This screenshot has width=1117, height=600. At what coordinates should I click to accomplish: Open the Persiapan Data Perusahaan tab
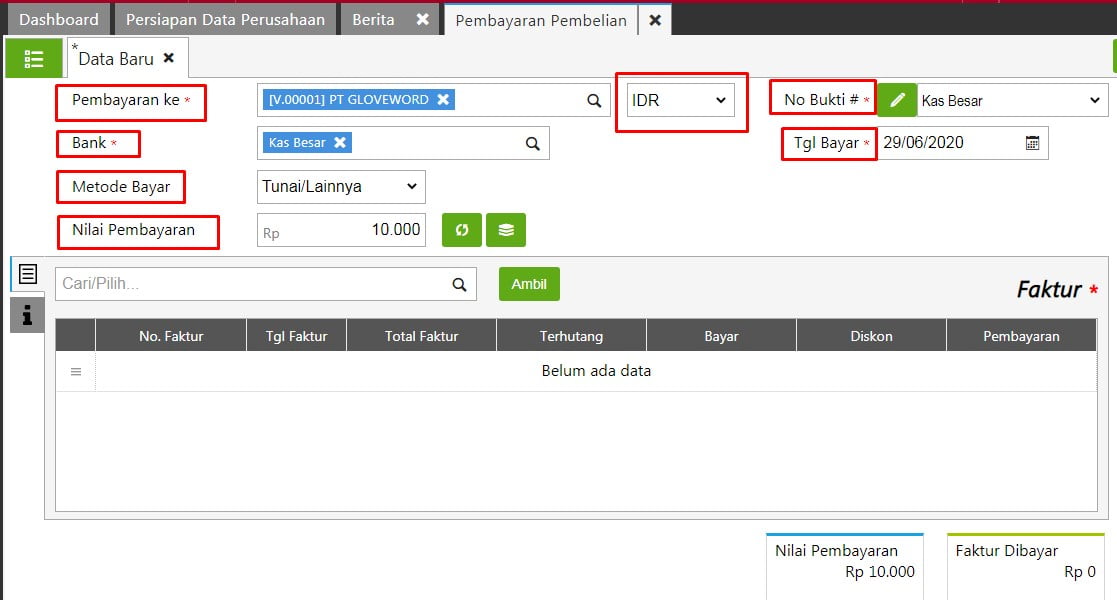(225, 19)
